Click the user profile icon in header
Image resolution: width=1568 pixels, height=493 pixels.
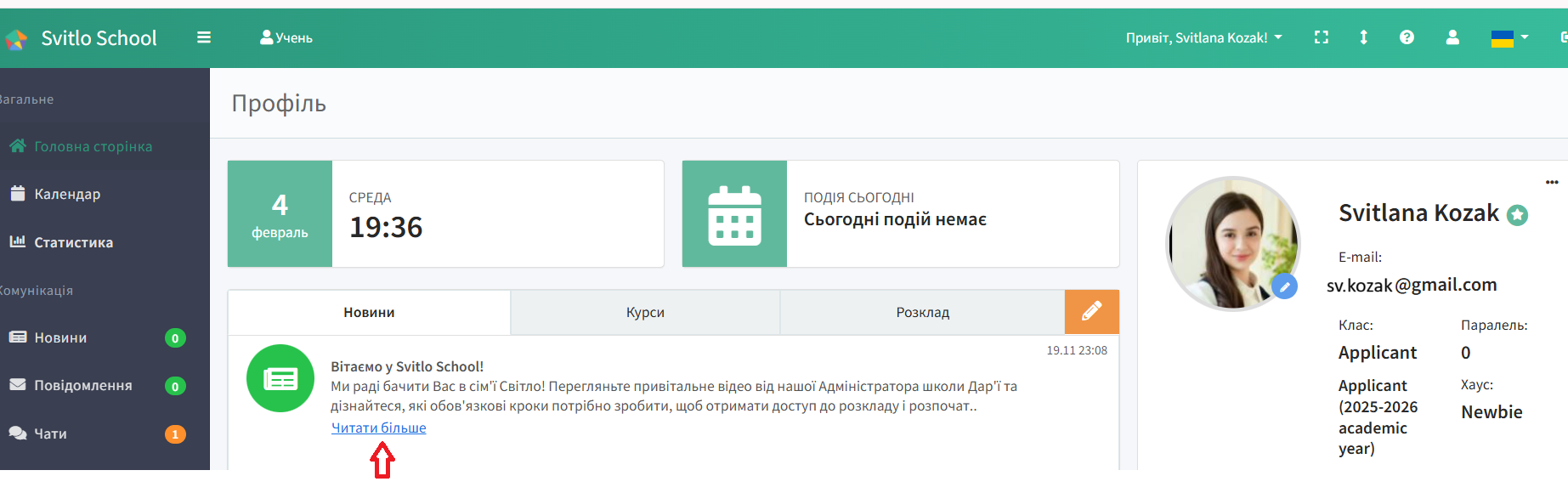tap(1452, 37)
